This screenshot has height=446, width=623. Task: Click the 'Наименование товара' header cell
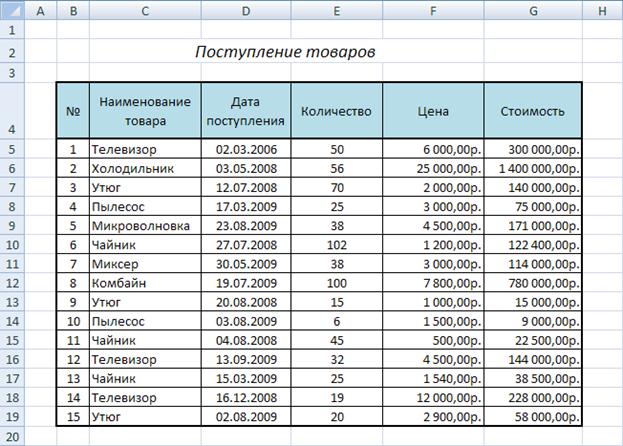pyautogui.click(x=145, y=111)
